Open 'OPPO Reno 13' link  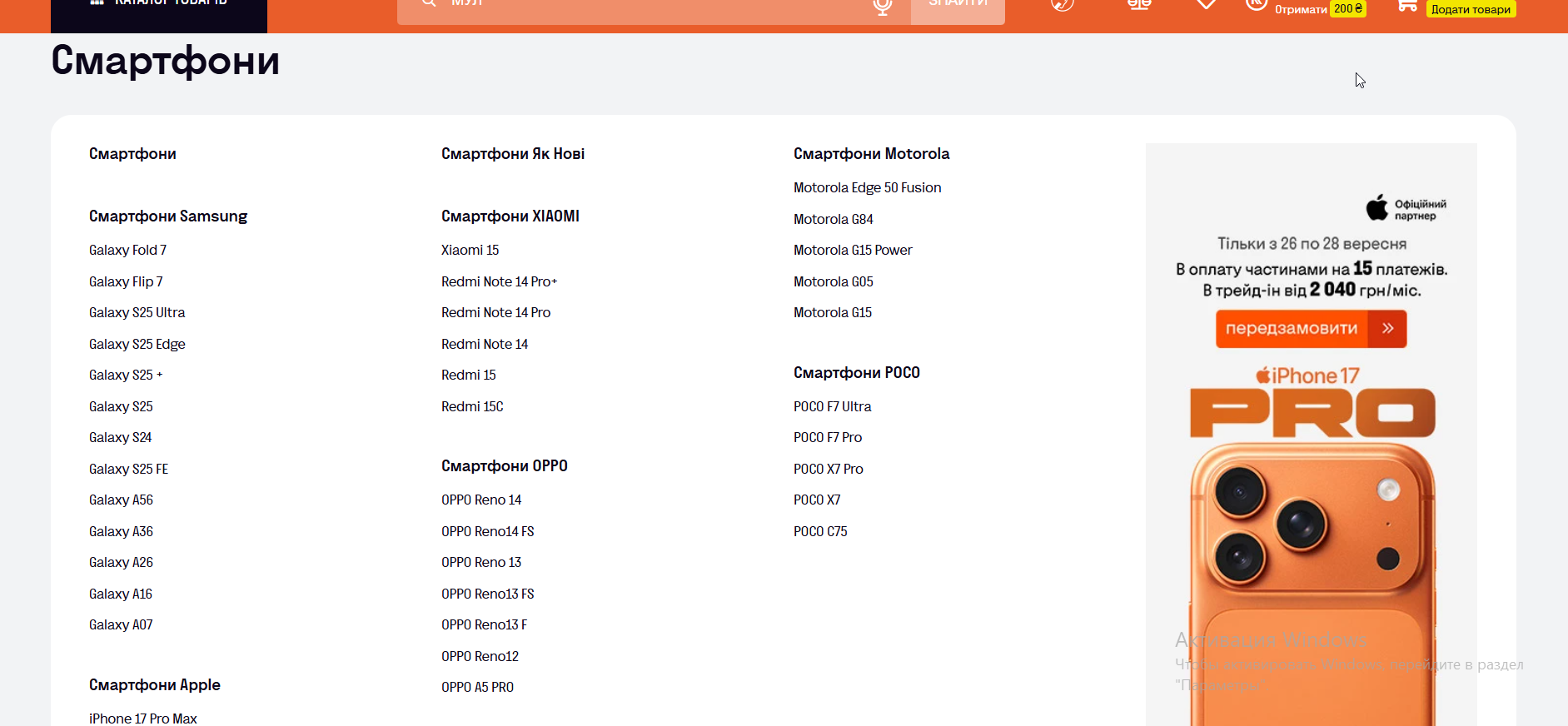tap(481, 563)
